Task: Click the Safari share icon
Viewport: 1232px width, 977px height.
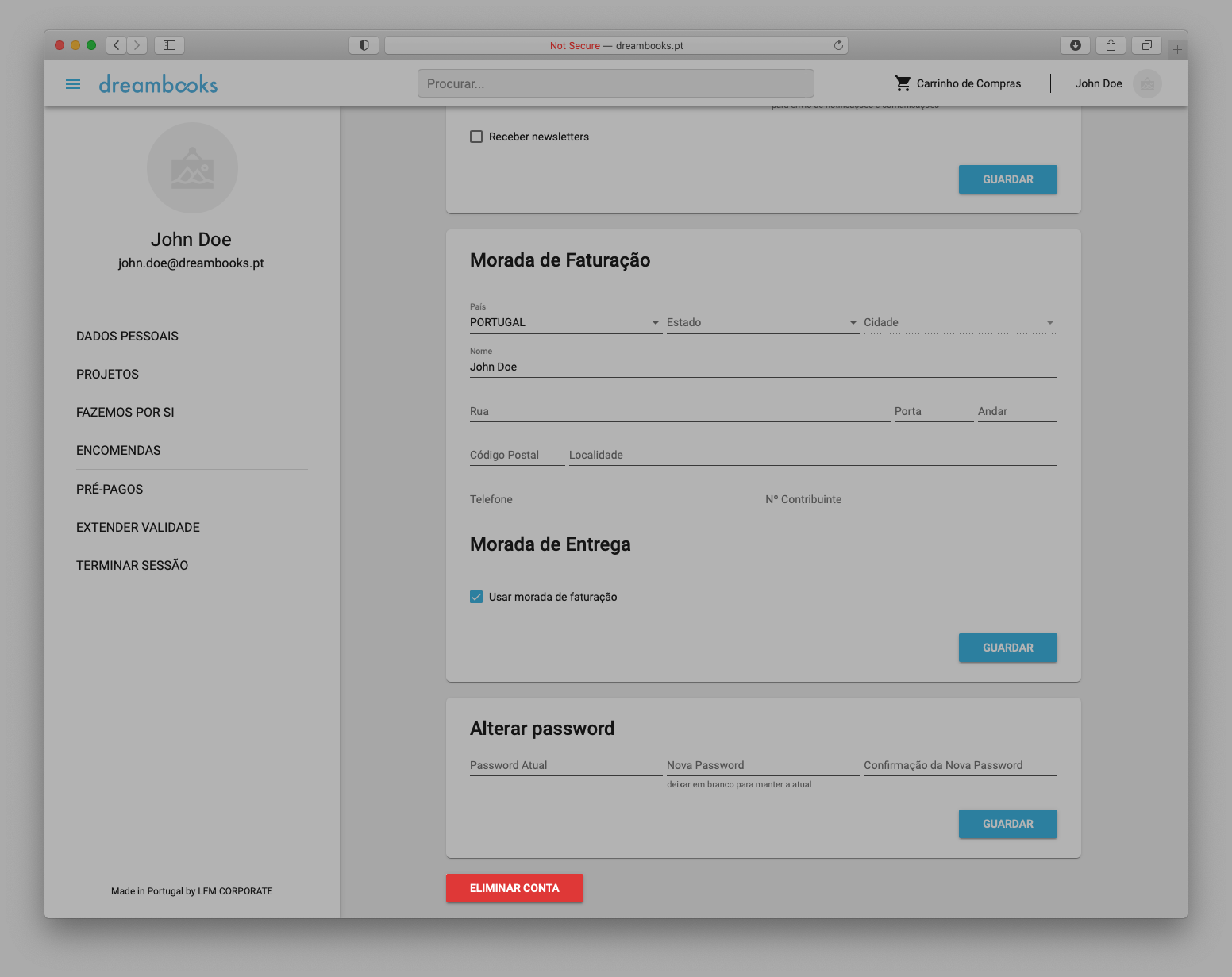Action: click(x=1111, y=45)
